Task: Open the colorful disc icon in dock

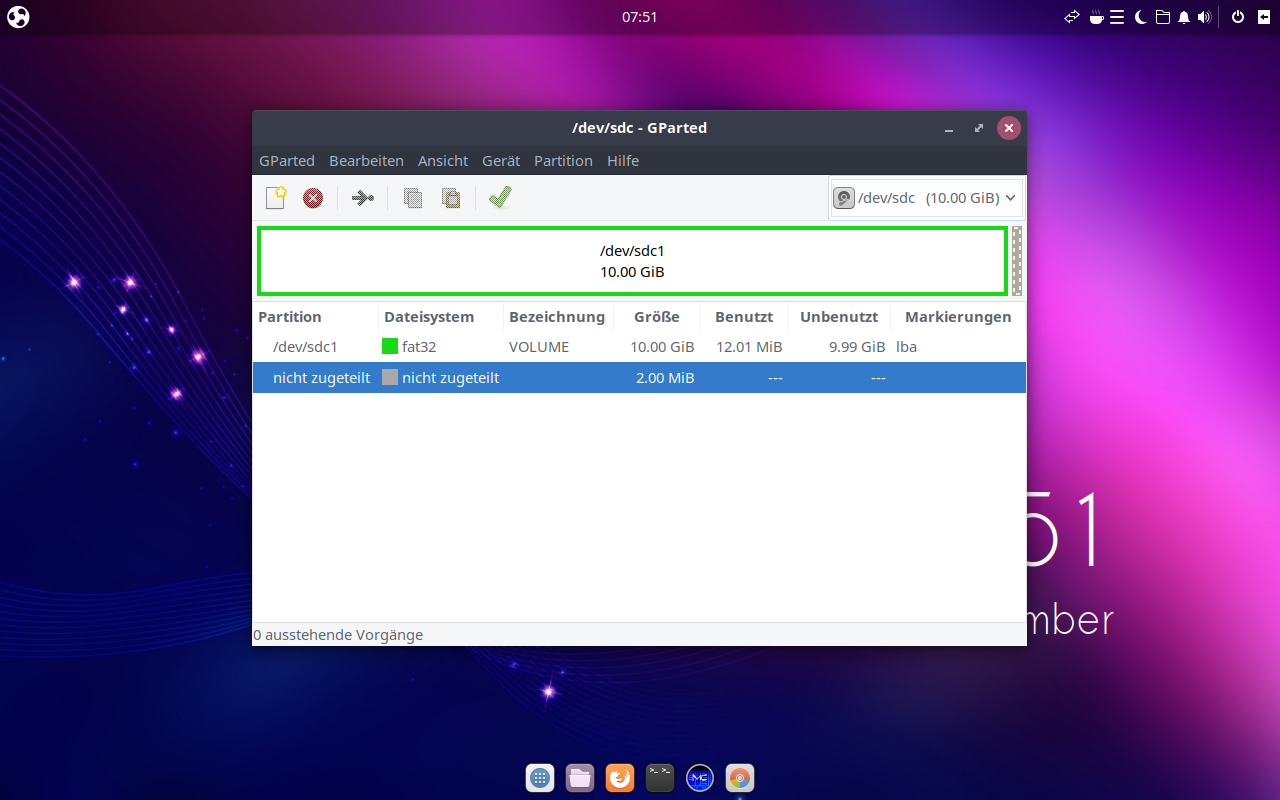Action: (740, 777)
